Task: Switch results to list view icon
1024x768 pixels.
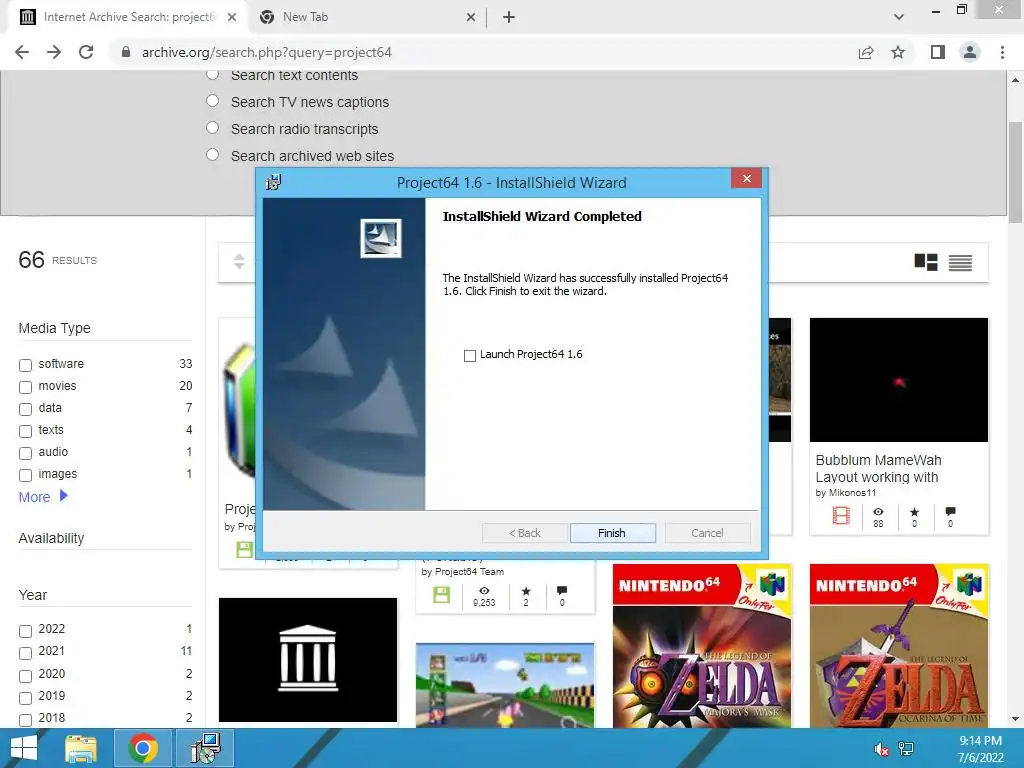Action: coord(960,263)
